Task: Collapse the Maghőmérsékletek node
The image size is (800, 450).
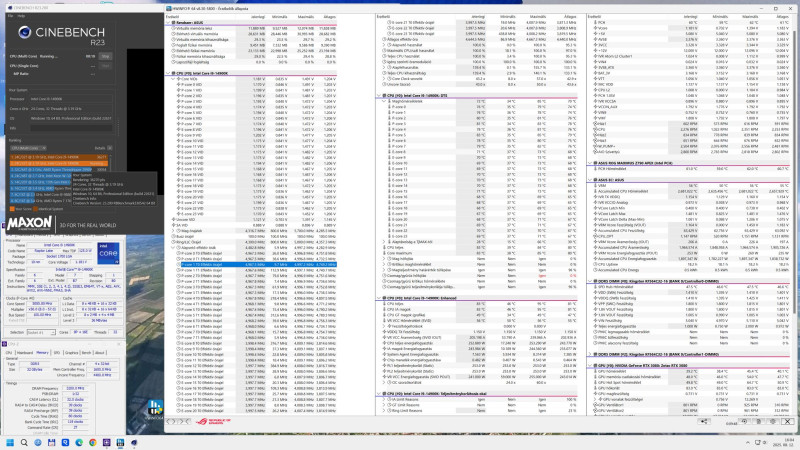Action: point(384,101)
